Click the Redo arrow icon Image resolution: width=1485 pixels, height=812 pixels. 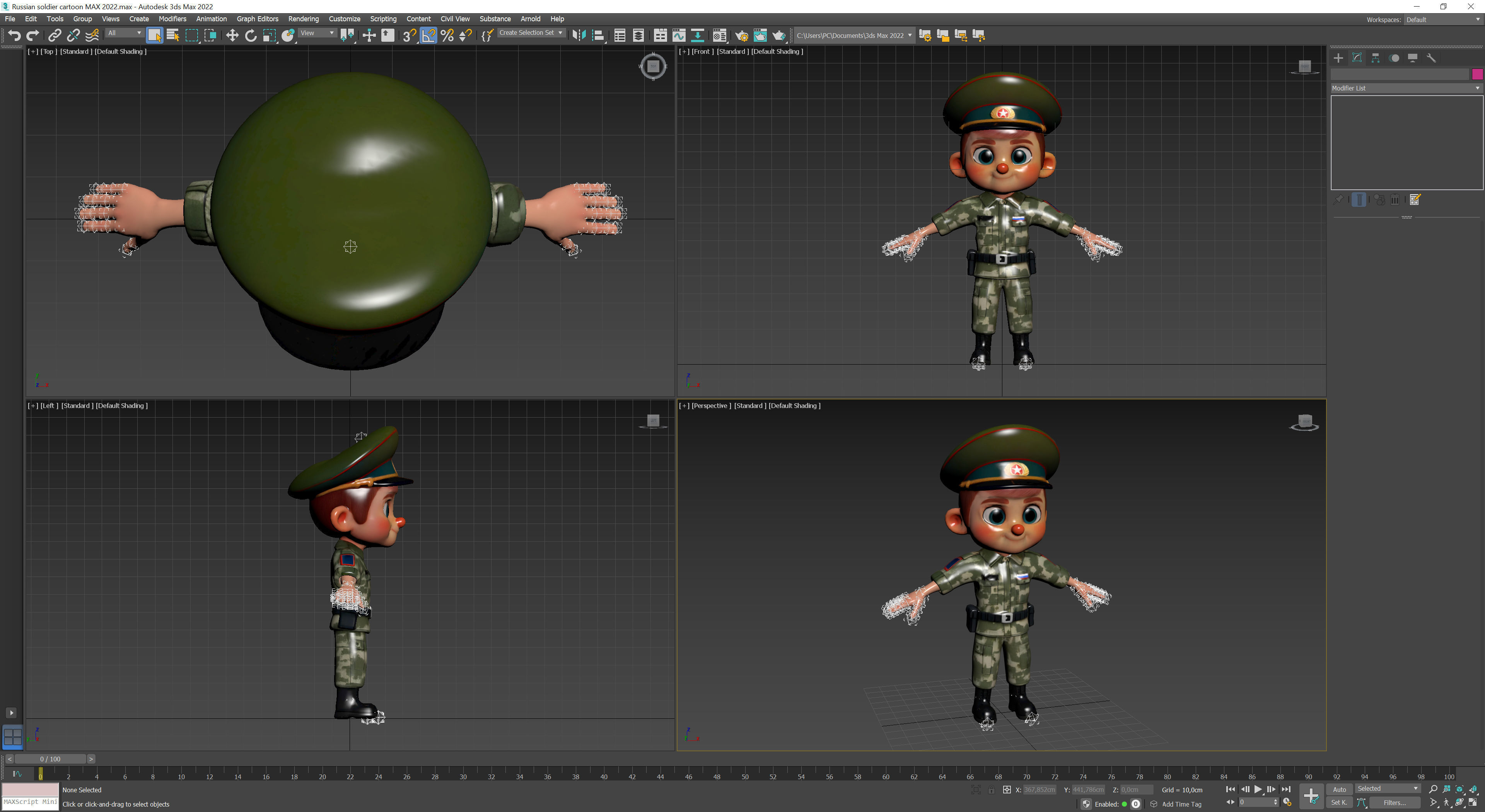[x=33, y=36]
